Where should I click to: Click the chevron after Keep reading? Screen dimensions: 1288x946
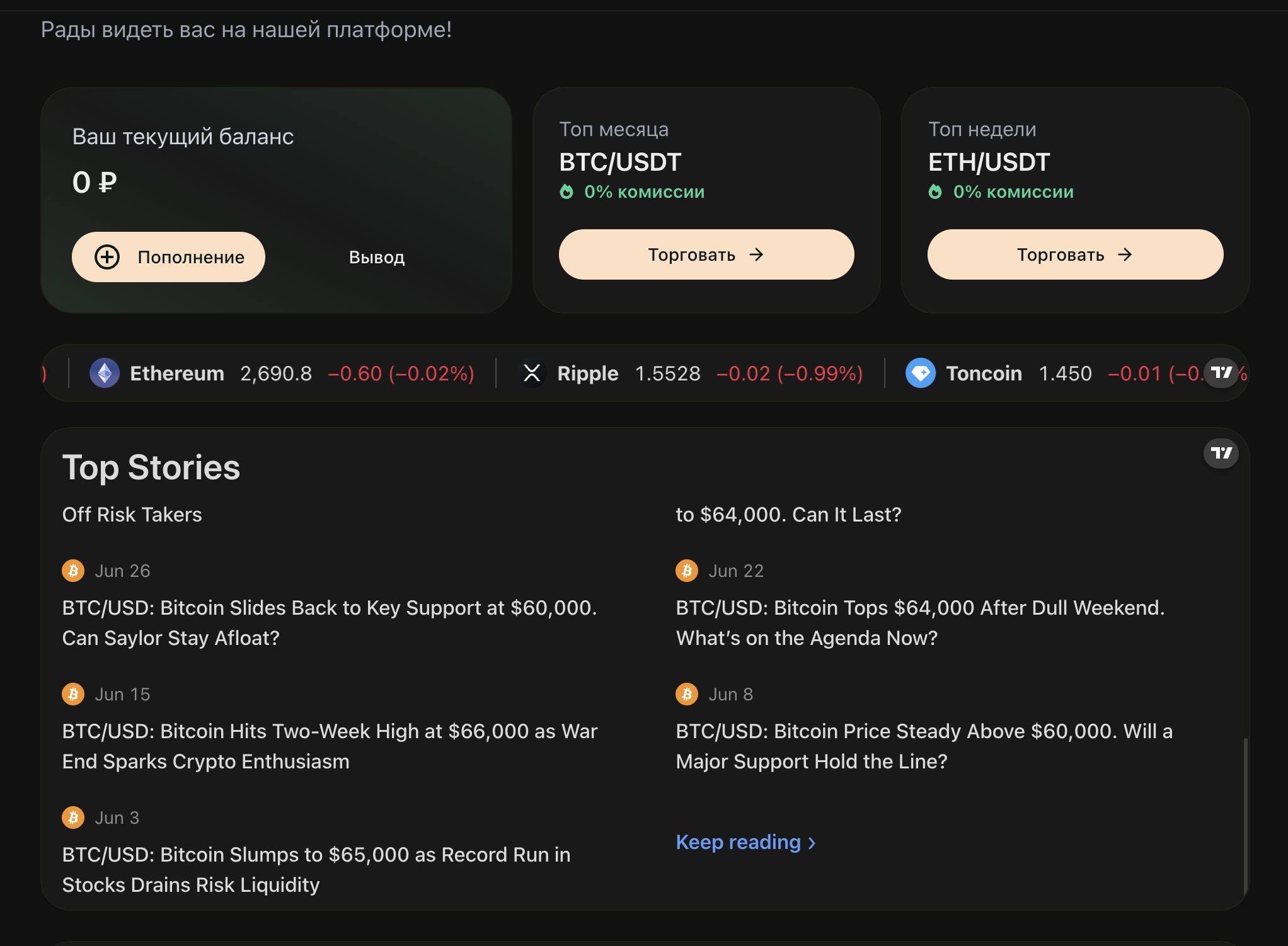click(x=812, y=843)
